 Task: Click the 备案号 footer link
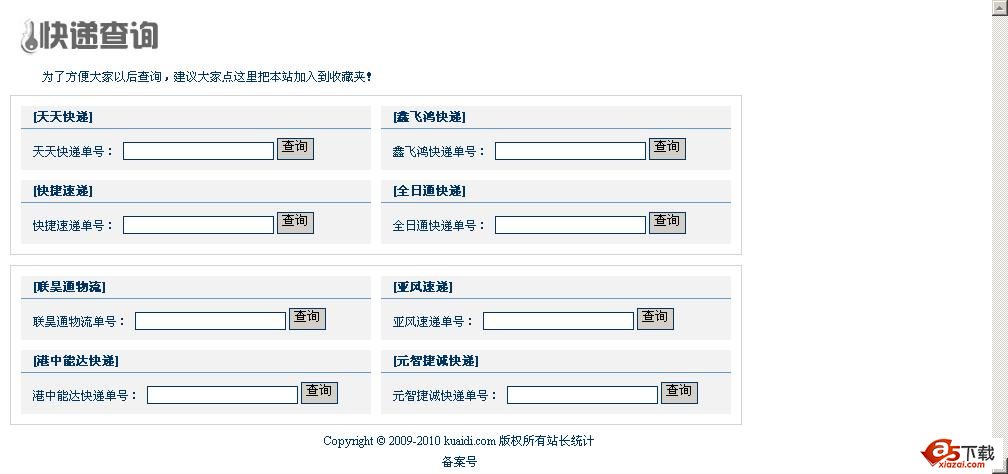pyautogui.click(x=459, y=462)
